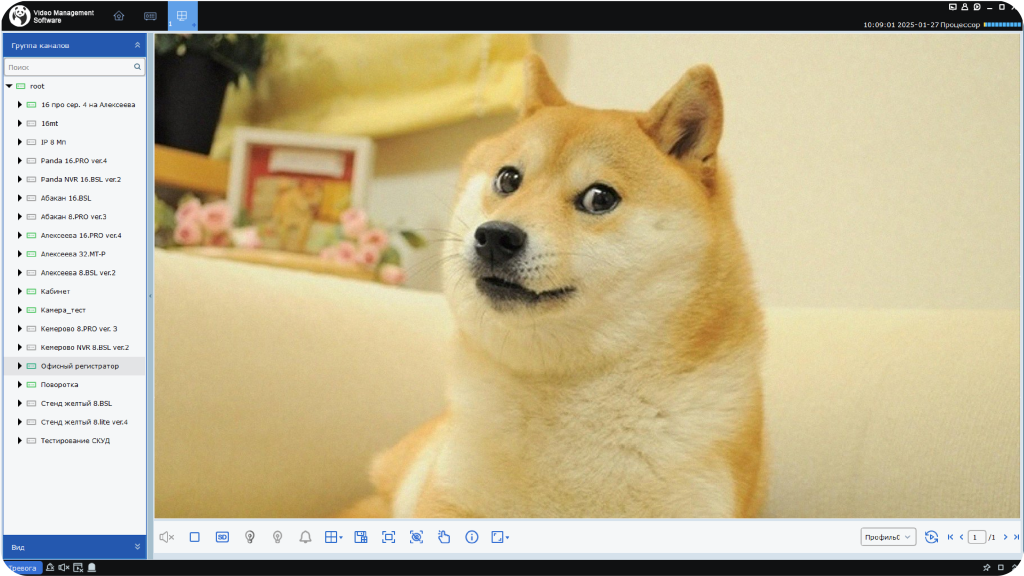Go to the first view page
Image resolution: width=1024 pixels, height=576 pixels.
click(x=950, y=537)
